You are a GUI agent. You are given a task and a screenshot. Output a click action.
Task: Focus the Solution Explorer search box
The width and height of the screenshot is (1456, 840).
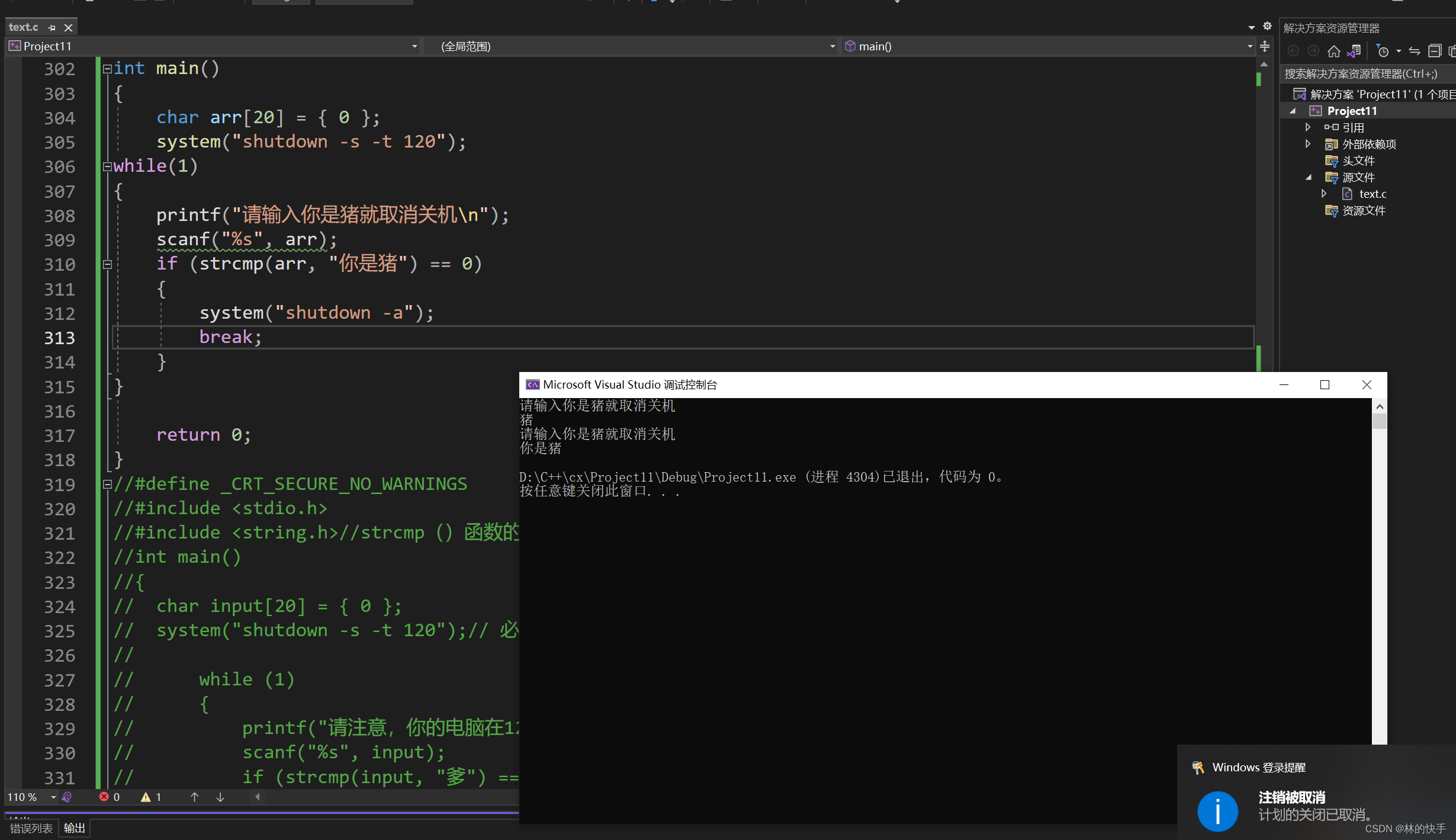point(1368,74)
